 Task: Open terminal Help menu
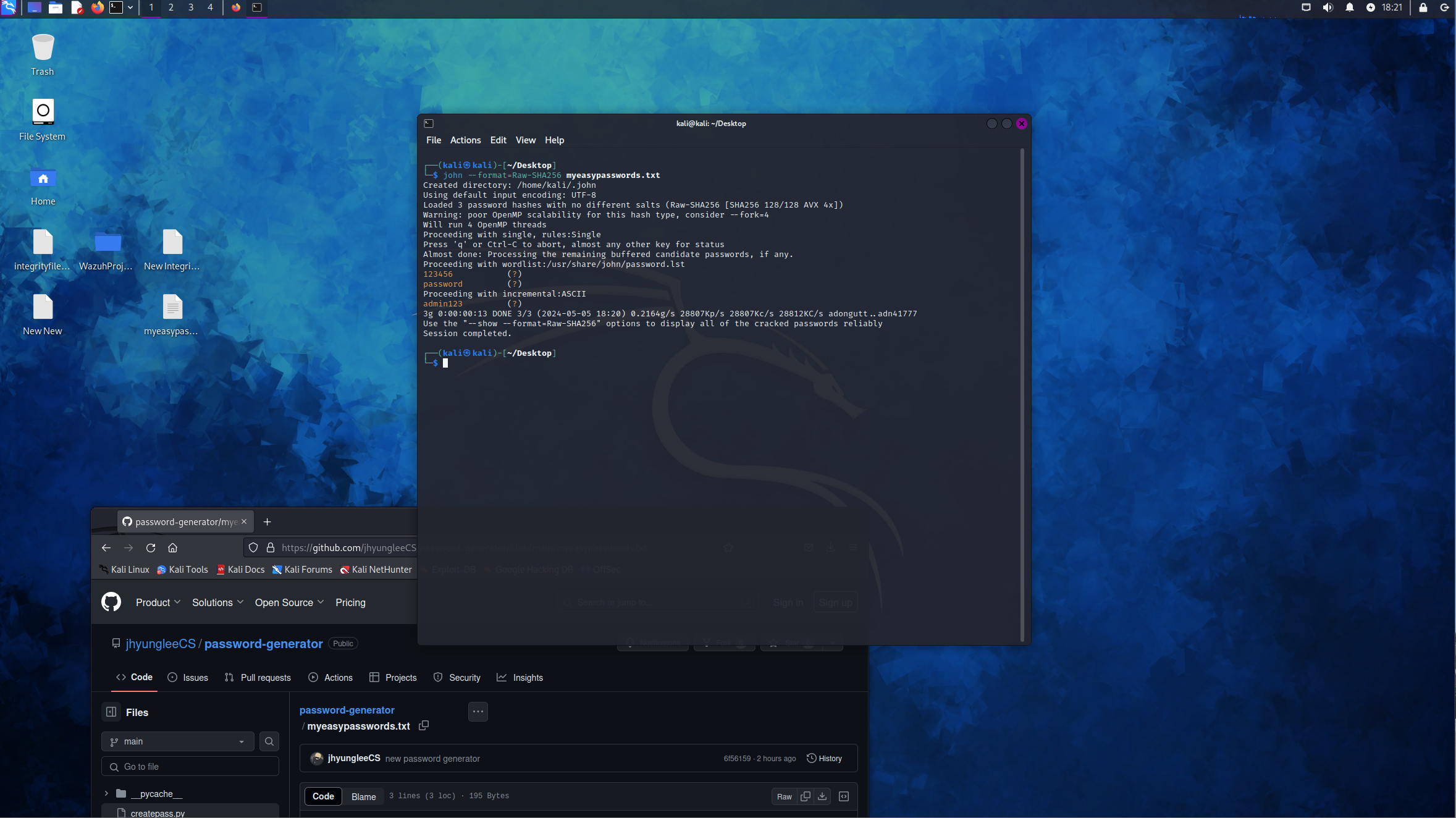[x=554, y=140]
